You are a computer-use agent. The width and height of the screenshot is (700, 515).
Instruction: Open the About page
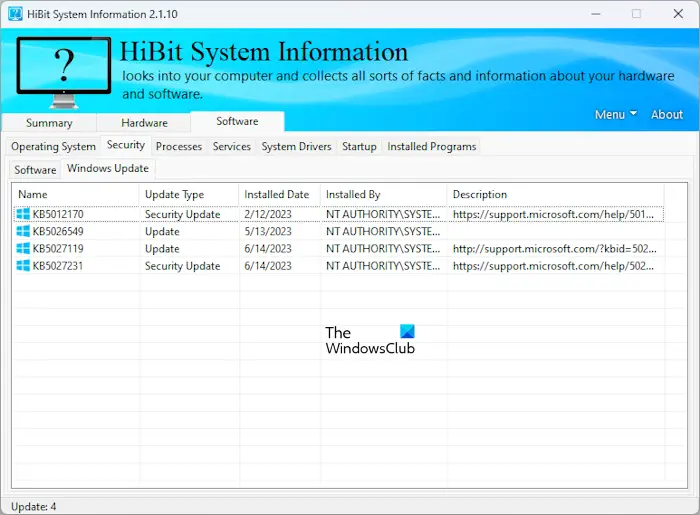click(667, 114)
